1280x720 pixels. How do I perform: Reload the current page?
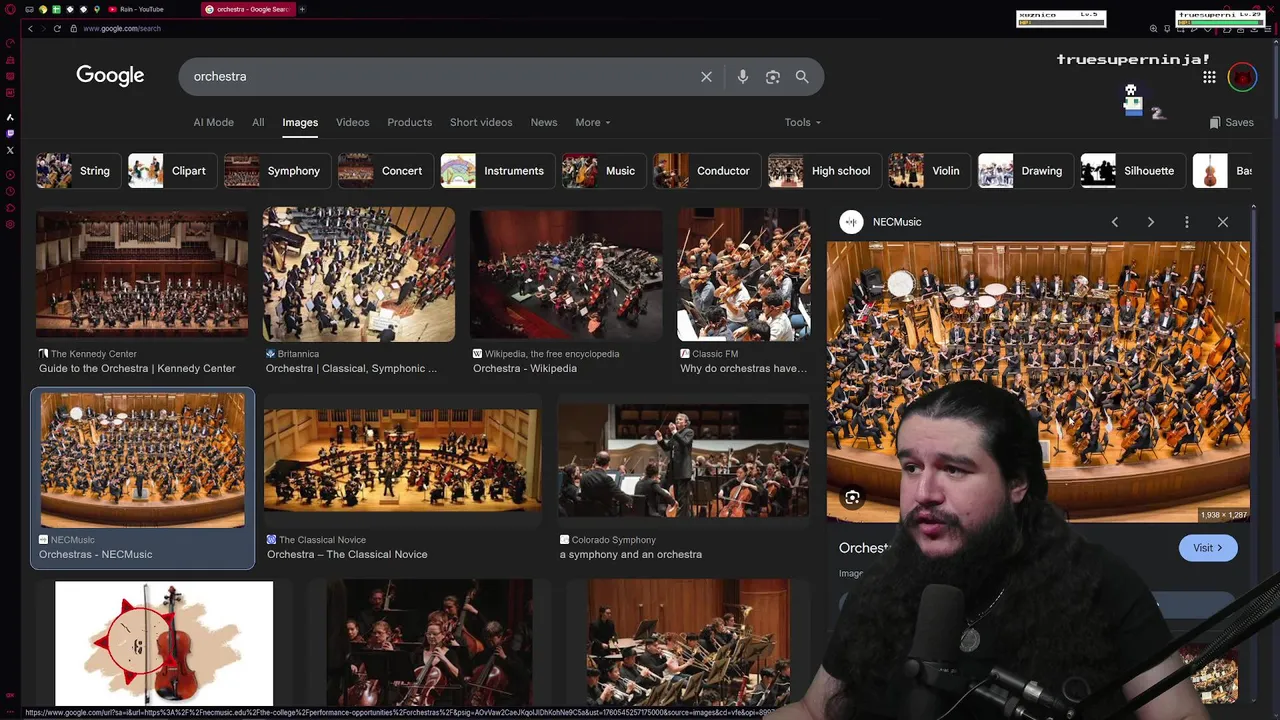coord(57,28)
